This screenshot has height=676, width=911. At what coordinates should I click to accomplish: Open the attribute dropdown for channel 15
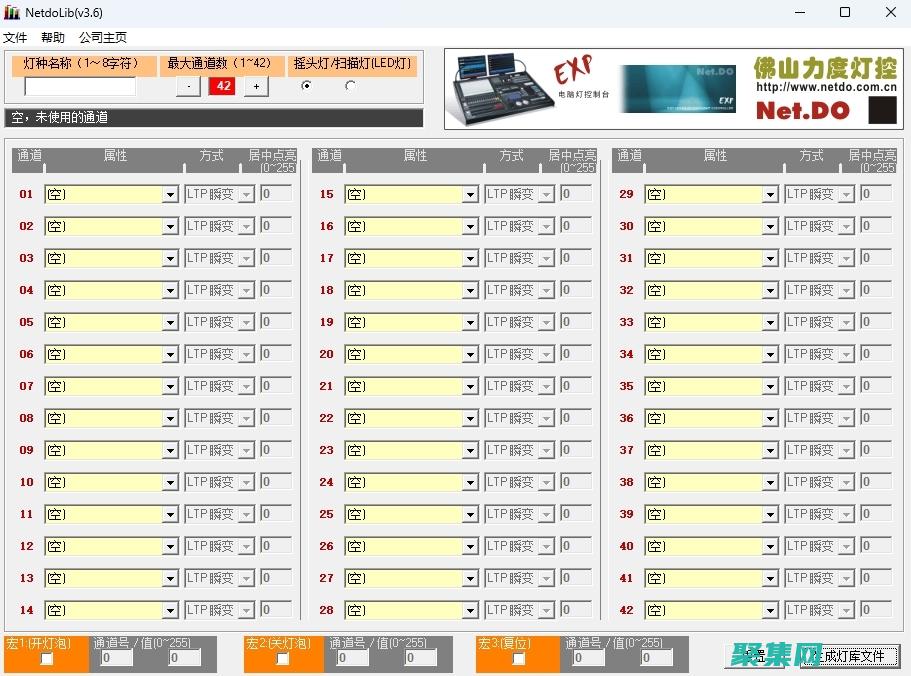(470, 195)
